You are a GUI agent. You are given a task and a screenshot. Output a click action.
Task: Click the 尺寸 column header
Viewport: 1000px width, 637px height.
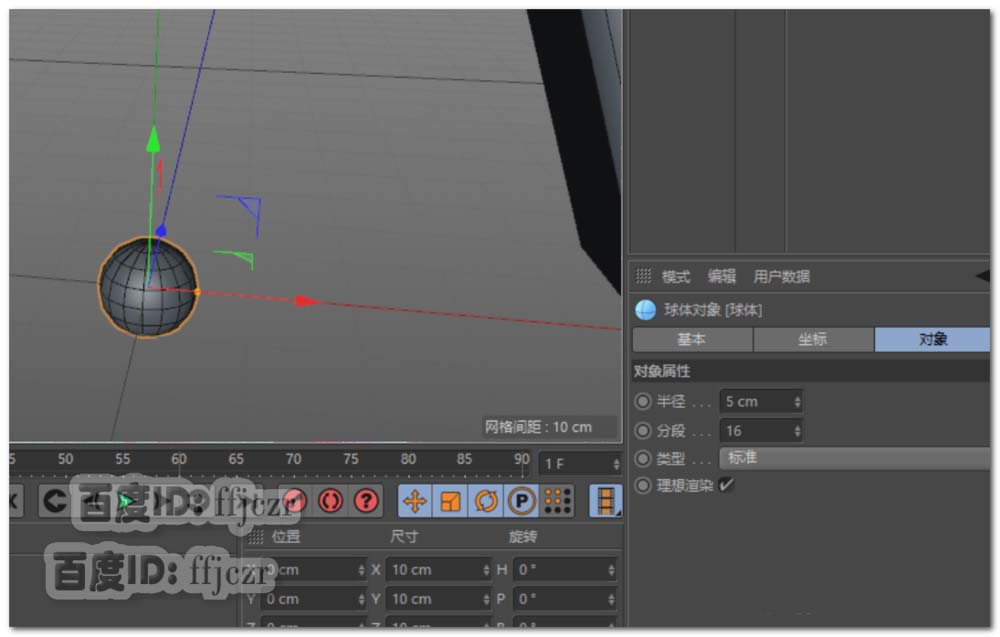pyautogui.click(x=404, y=537)
